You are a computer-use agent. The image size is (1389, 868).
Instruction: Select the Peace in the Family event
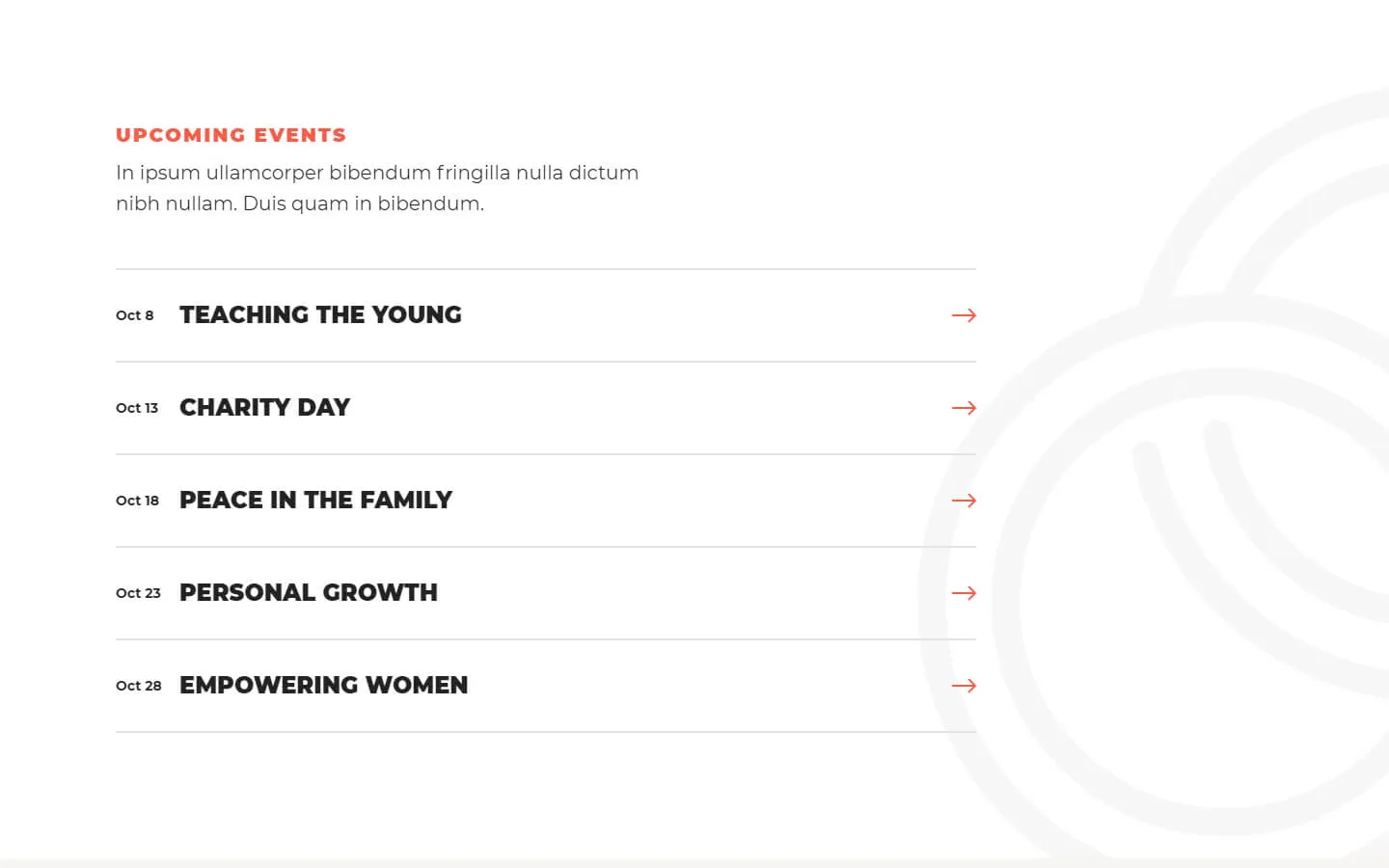tap(315, 501)
